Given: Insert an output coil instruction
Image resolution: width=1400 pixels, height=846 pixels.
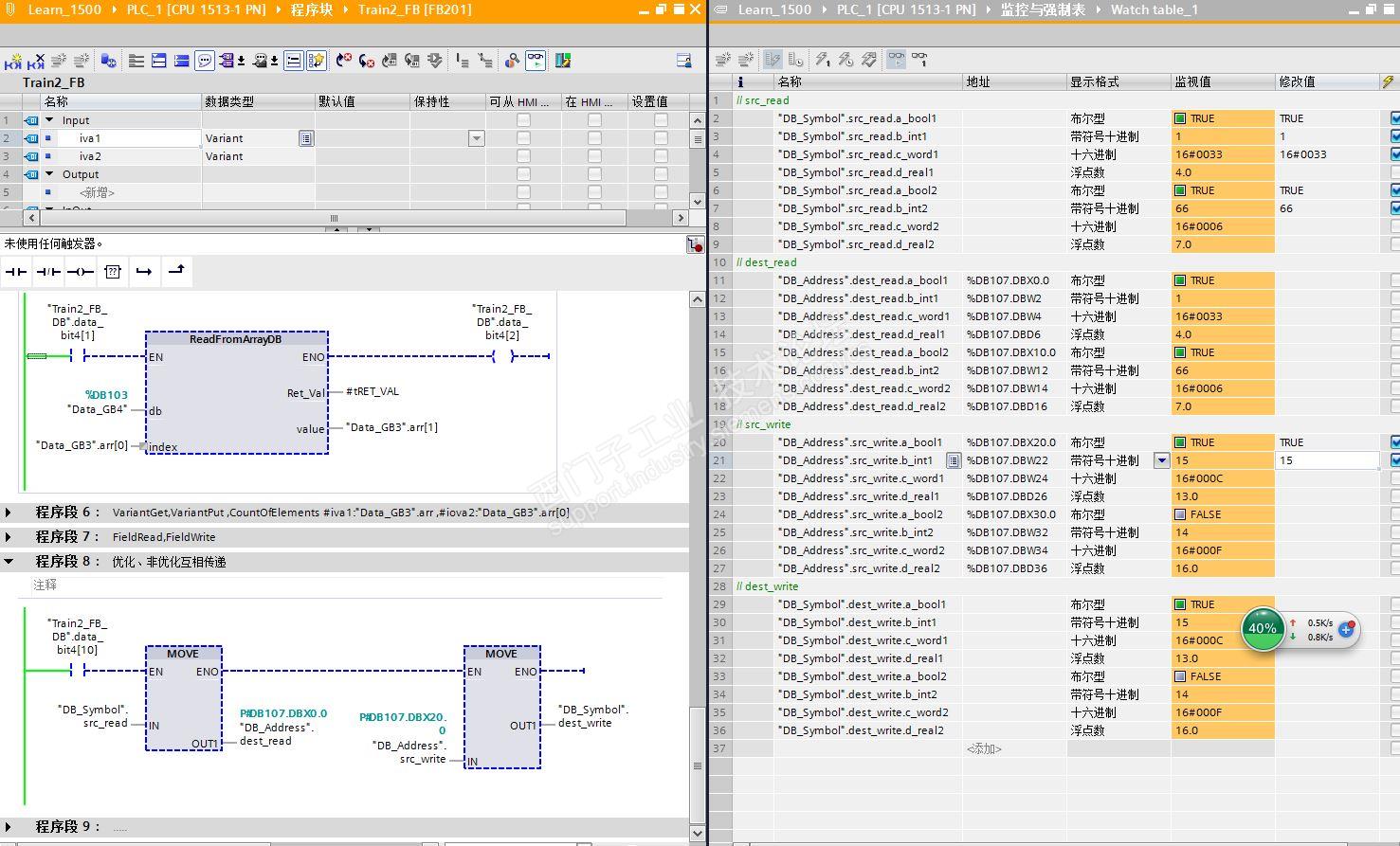Looking at the screenshot, I should 81,272.
